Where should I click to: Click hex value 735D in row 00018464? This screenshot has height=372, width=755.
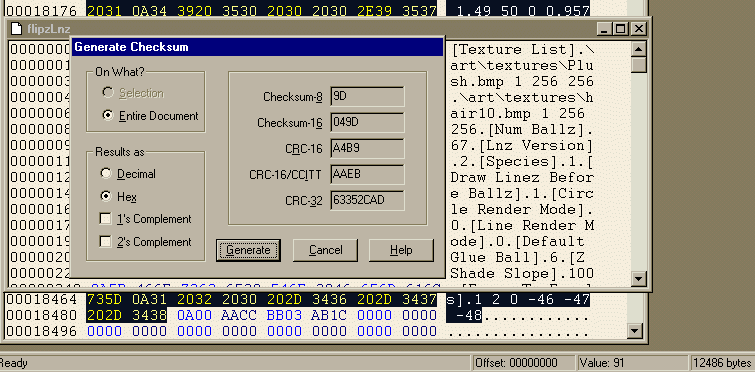tap(104, 299)
